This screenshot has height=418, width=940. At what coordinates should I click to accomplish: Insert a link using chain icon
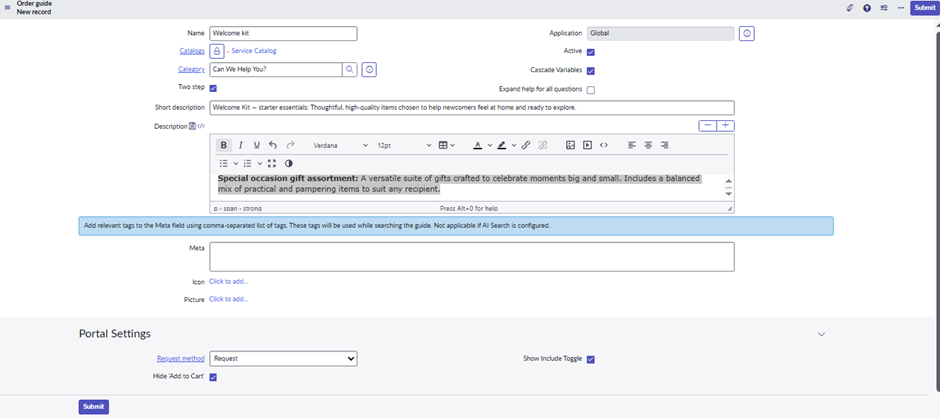click(526, 145)
